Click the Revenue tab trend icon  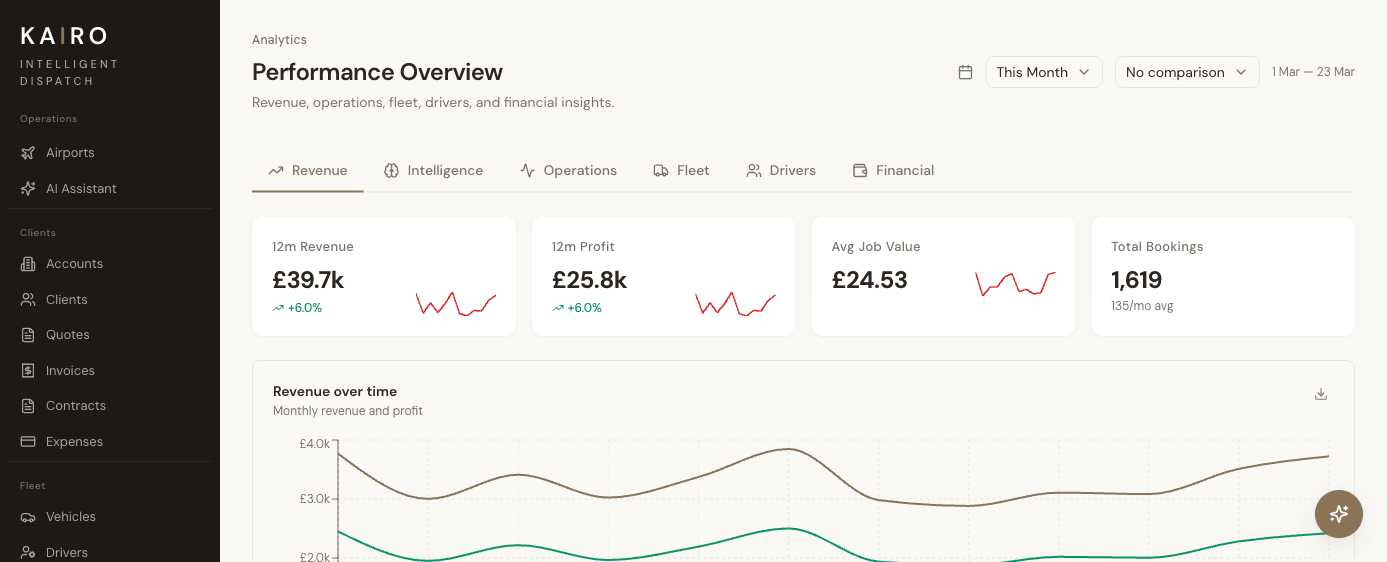(276, 171)
